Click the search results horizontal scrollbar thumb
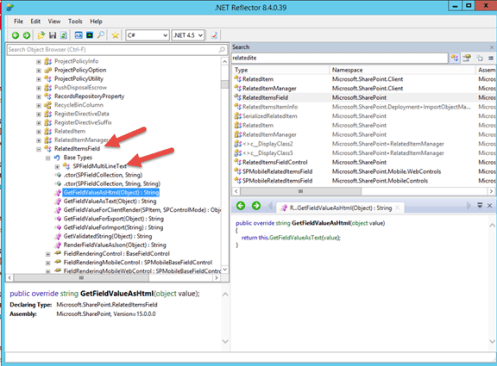The height and width of the screenshot is (366, 497). click(301, 191)
